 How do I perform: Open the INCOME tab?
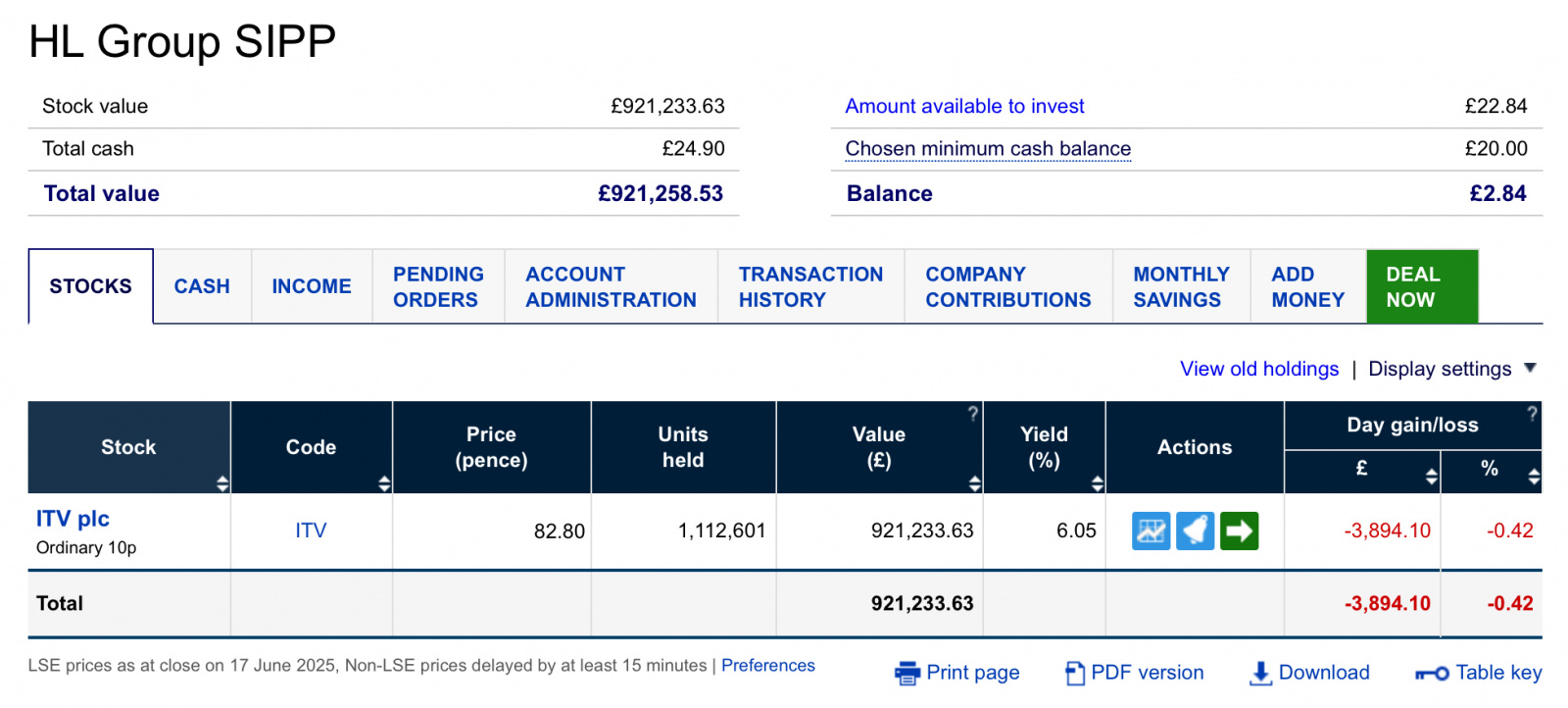click(x=312, y=286)
